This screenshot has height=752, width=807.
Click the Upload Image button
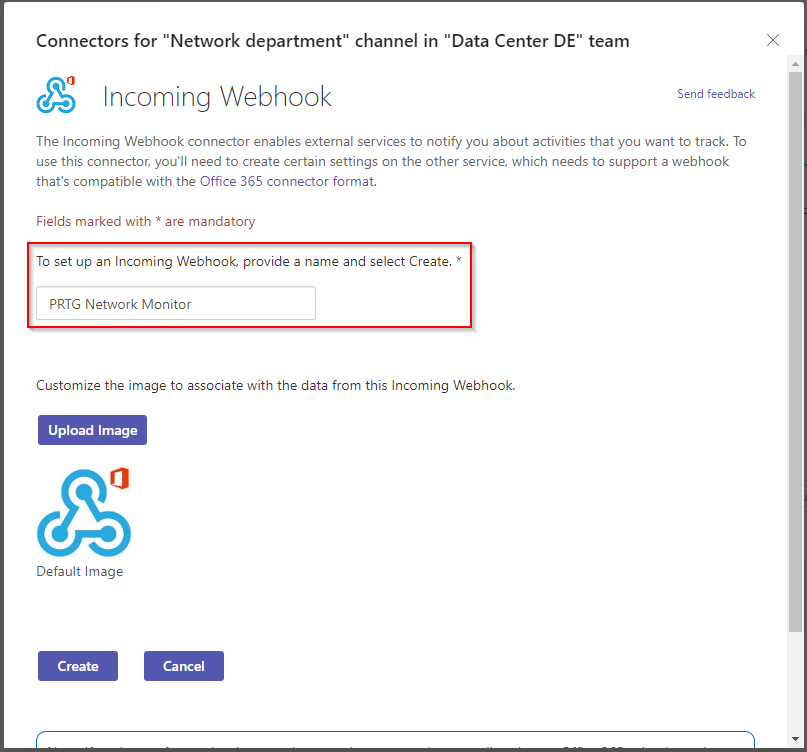(x=93, y=430)
